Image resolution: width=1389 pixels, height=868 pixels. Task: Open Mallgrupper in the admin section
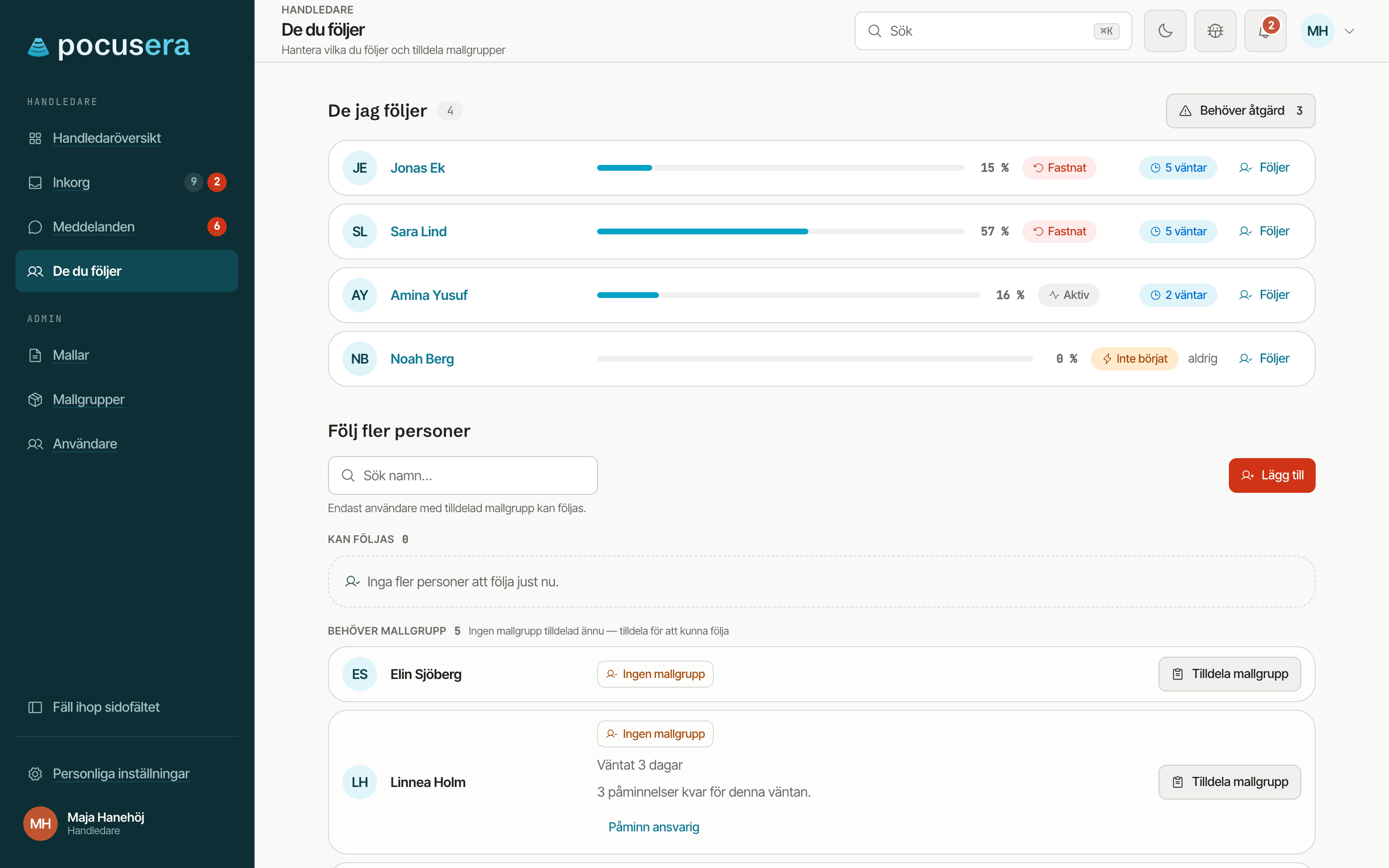[126, 400]
